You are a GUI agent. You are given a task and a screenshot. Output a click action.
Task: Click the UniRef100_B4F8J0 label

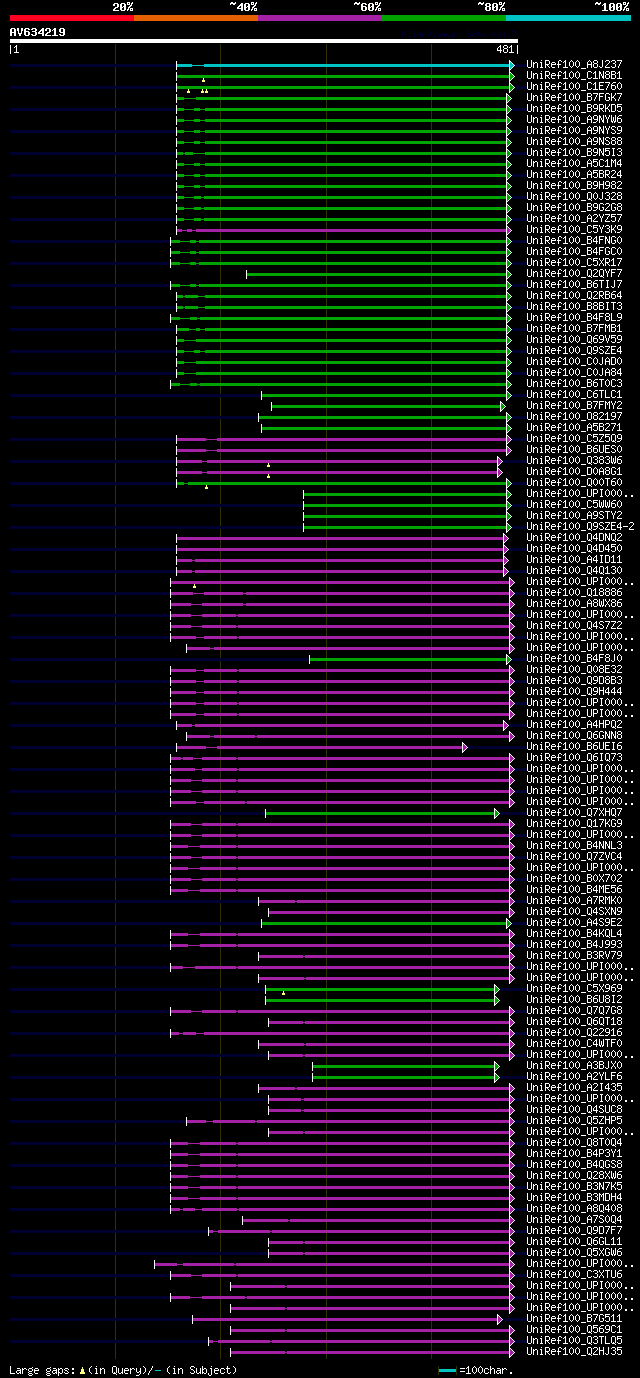[574, 658]
